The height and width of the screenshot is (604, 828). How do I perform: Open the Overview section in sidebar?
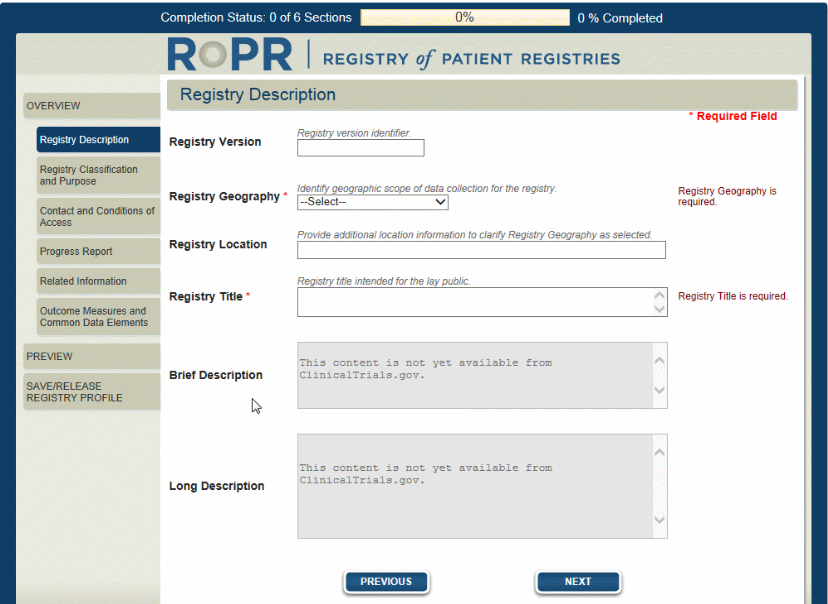point(92,106)
